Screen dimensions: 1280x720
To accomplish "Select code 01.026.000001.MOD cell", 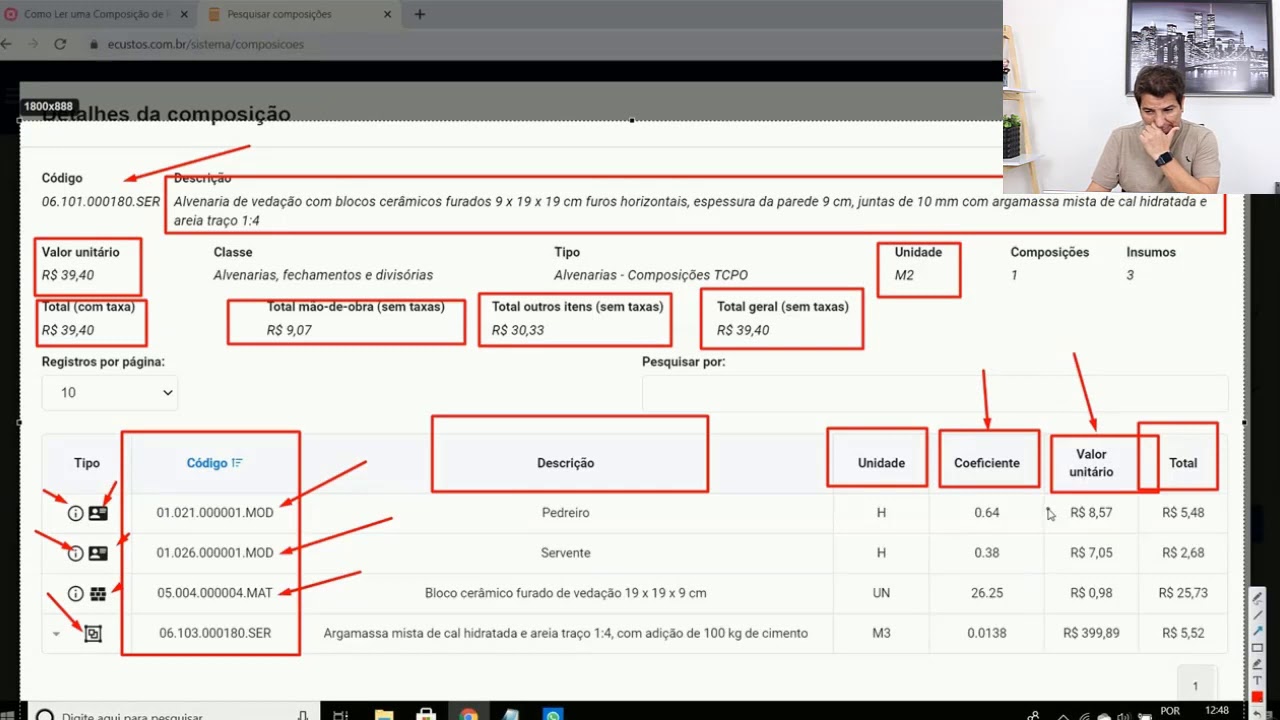I will [215, 553].
